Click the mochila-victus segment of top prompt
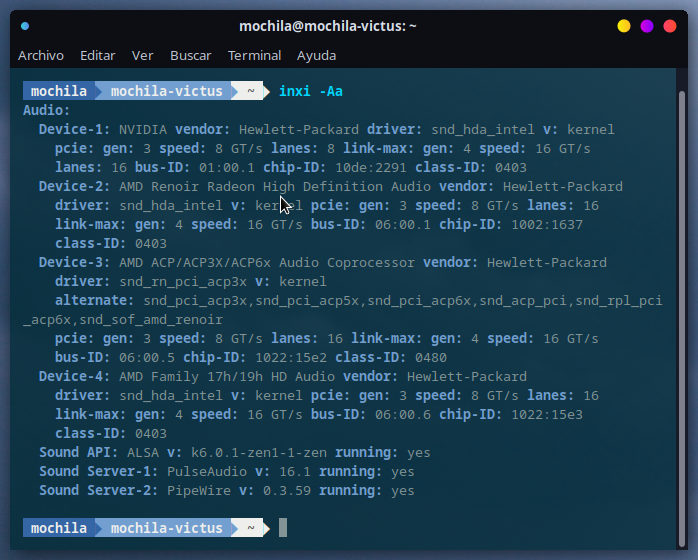Image resolution: width=698 pixels, height=560 pixels. [166, 91]
